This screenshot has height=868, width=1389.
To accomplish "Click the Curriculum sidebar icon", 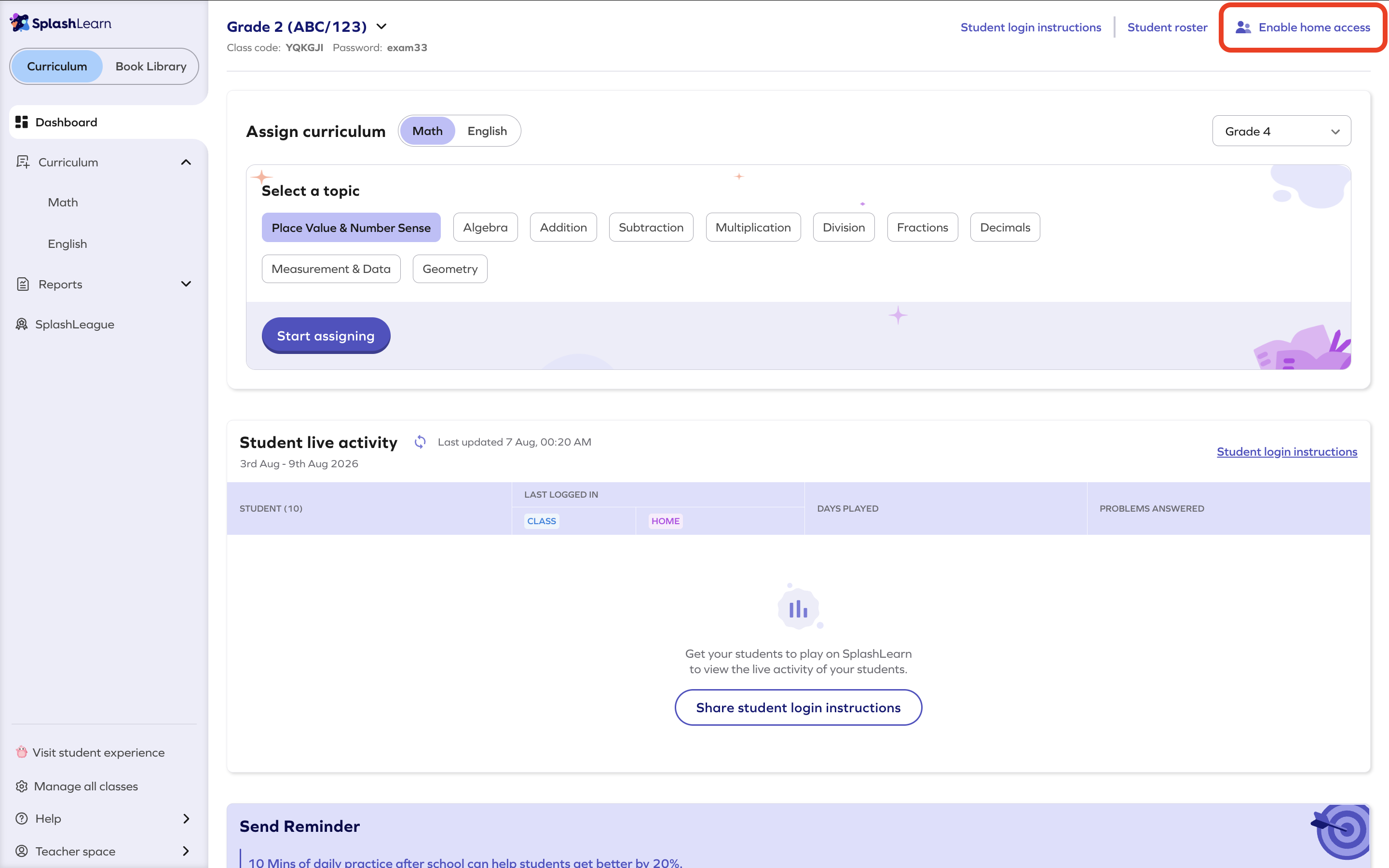I will tap(22, 162).
